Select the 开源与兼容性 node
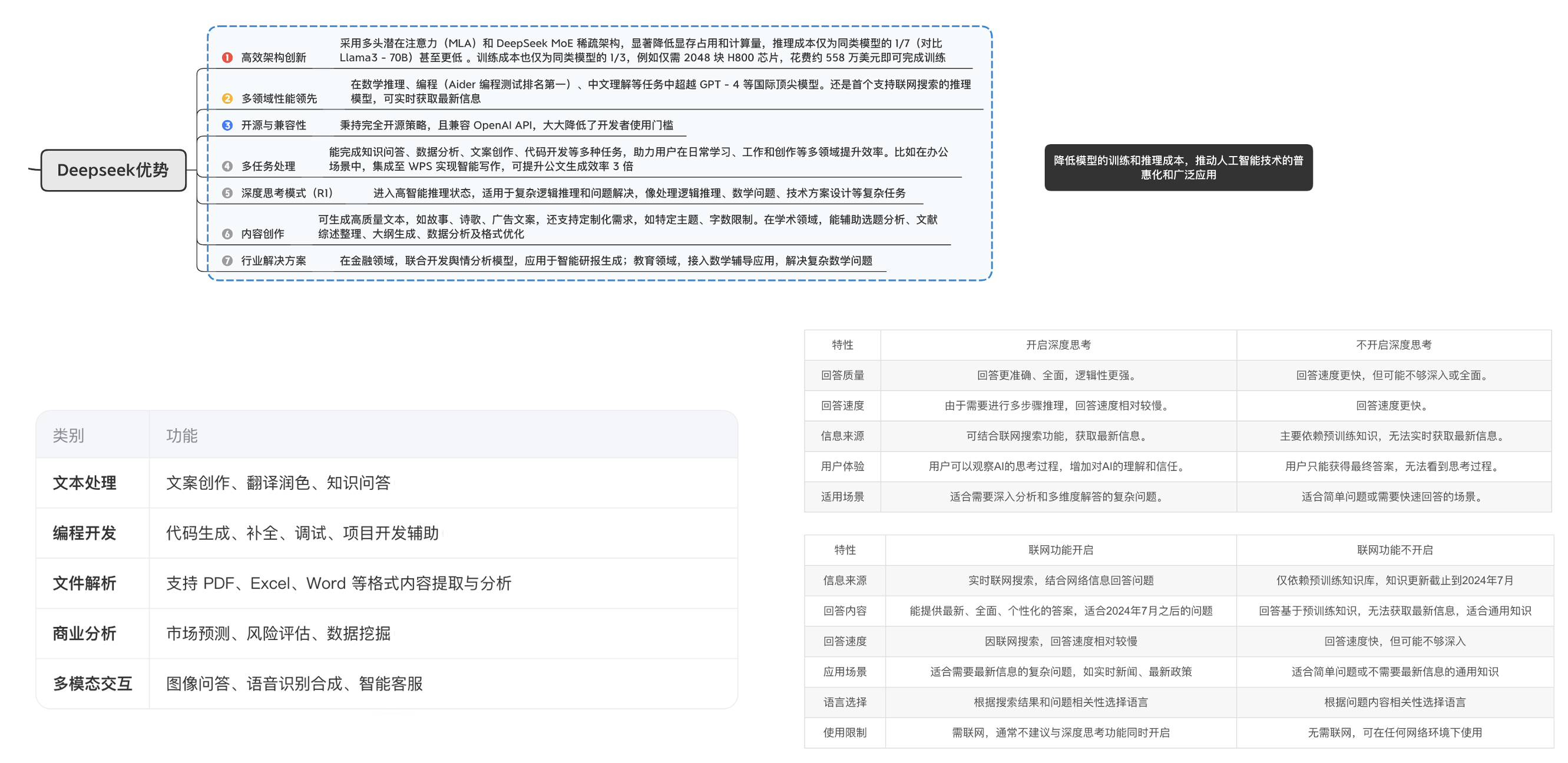1568x763 pixels. coord(273,125)
